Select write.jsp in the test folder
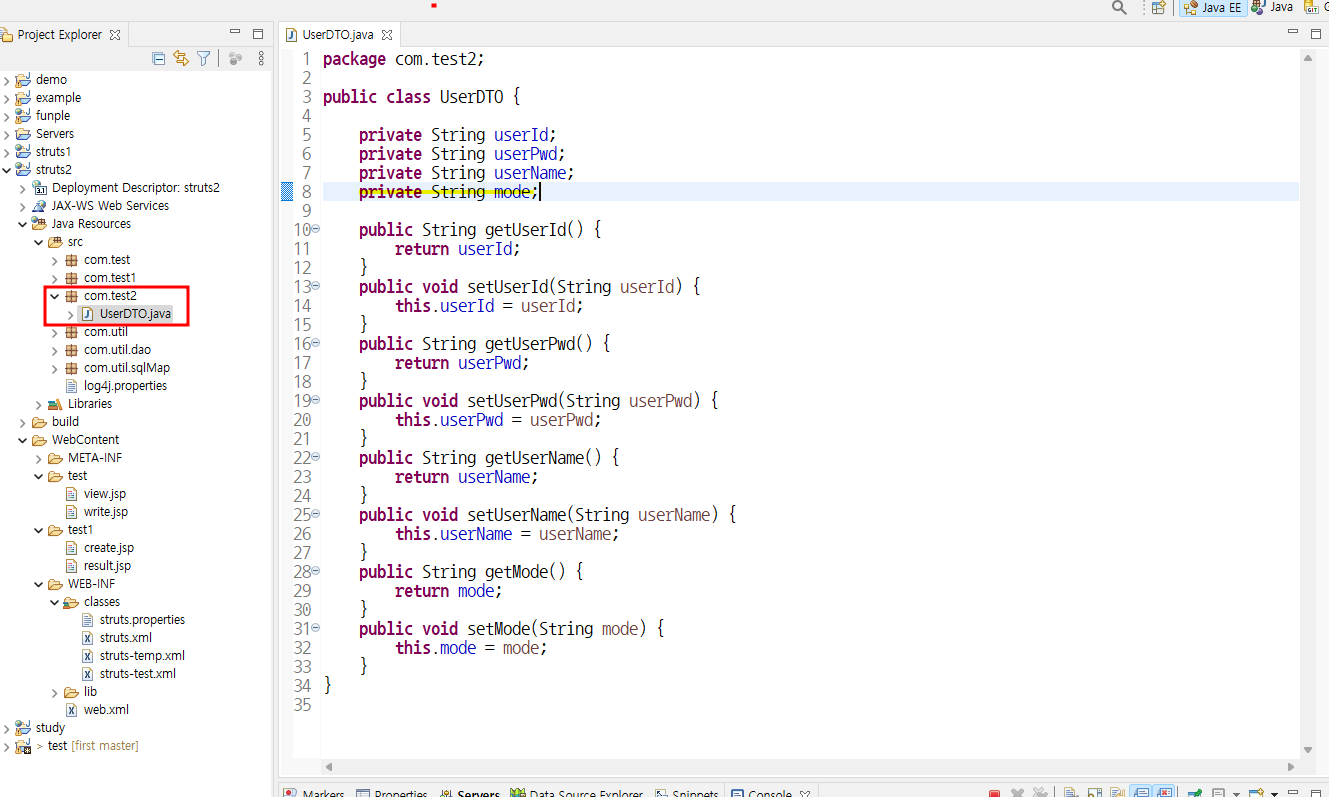This screenshot has width=1329, height=797. tap(106, 512)
